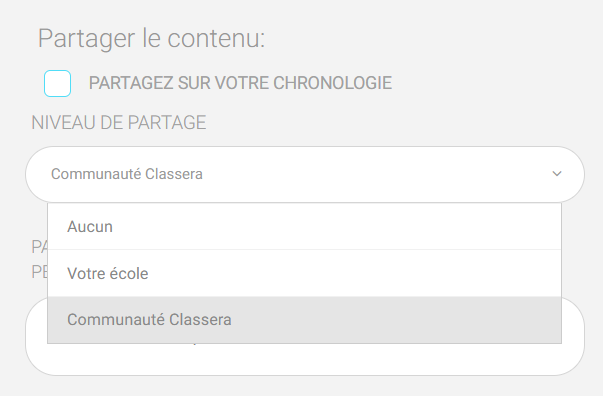The width and height of the screenshot is (603, 396).
Task: Click the Votre école row in the middle of the list
Action: click(x=304, y=273)
